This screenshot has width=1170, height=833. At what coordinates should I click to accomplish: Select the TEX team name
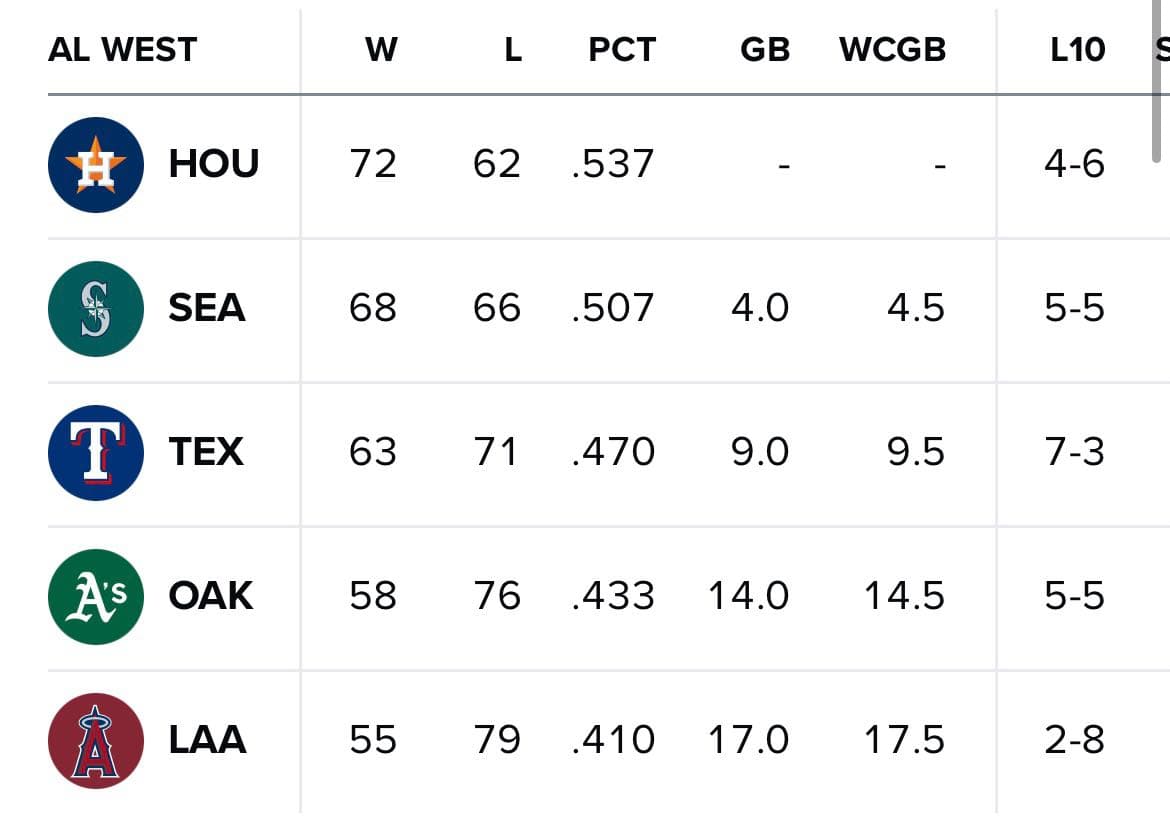pos(206,453)
